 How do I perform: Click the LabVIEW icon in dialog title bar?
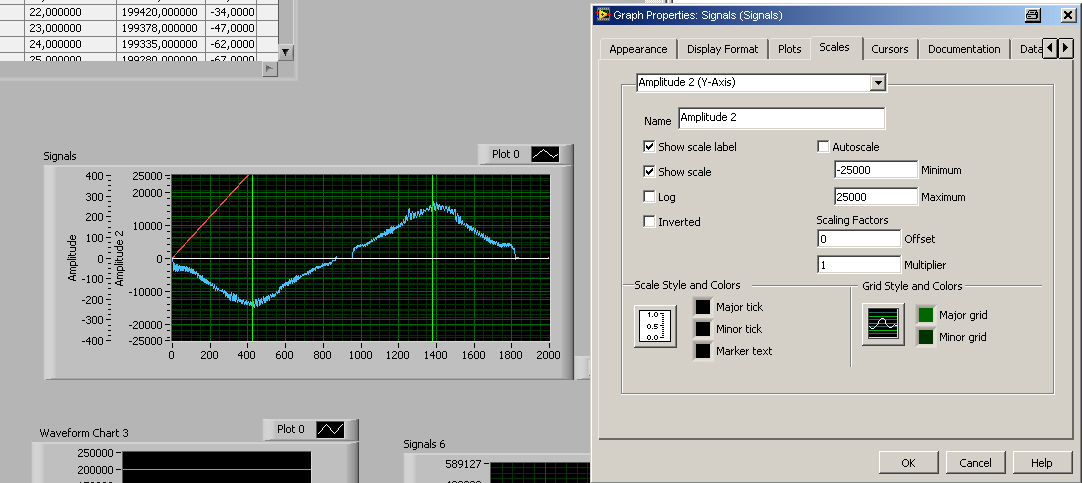coord(604,15)
